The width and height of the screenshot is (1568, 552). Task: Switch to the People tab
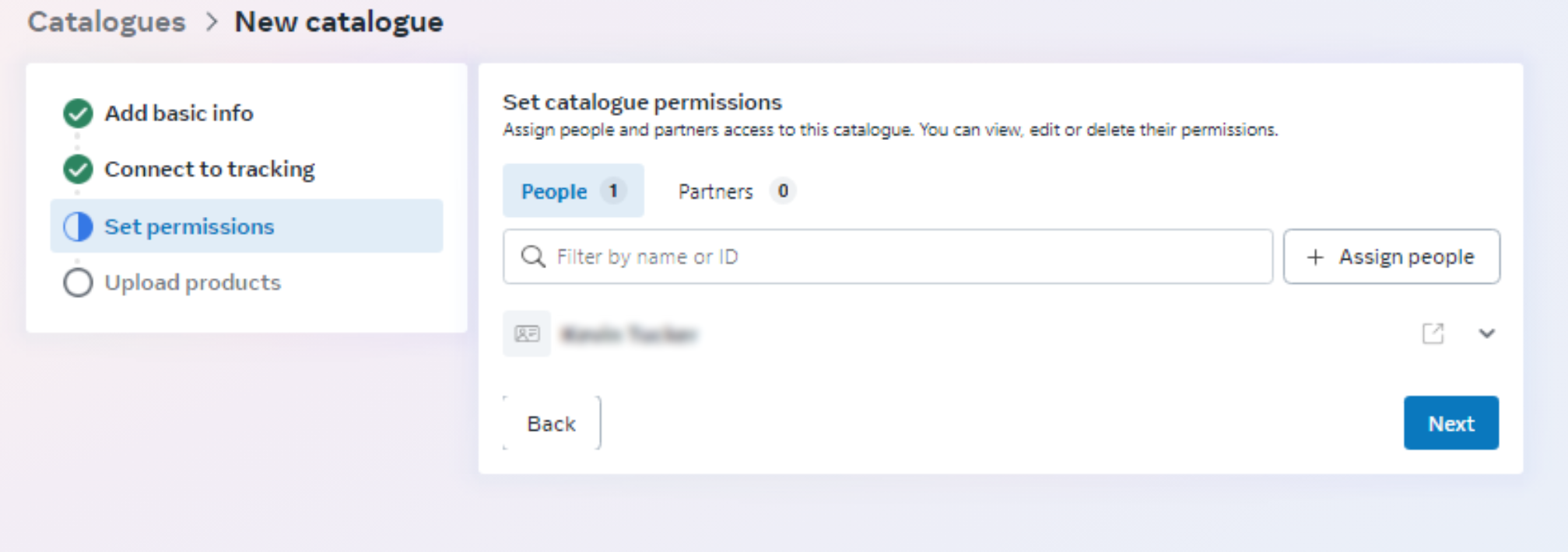(x=573, y=190)
